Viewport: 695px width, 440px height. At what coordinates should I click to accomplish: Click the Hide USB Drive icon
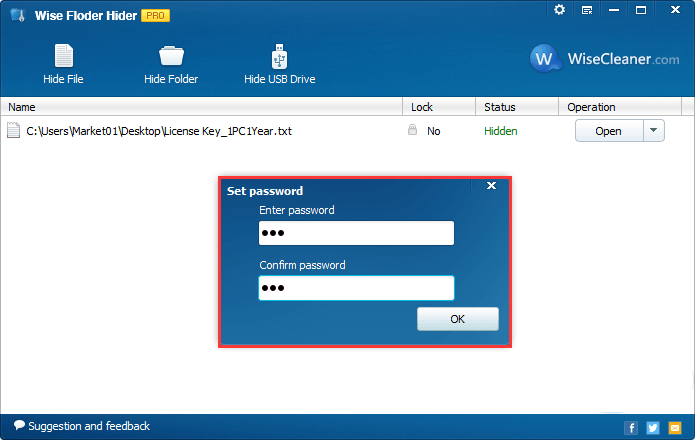(x=279, y=57)
